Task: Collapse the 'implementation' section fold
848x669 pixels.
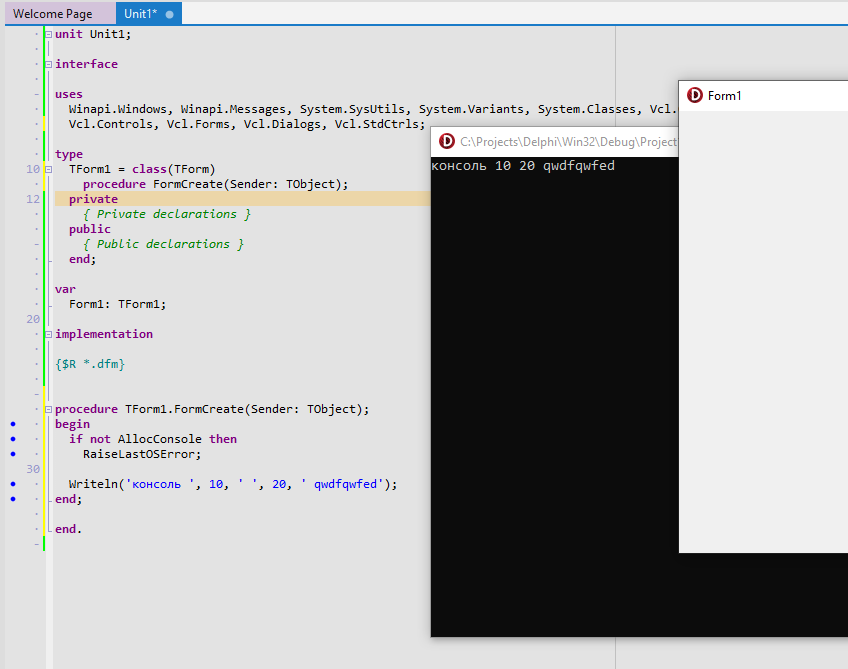Action: (x=48, y=334)
